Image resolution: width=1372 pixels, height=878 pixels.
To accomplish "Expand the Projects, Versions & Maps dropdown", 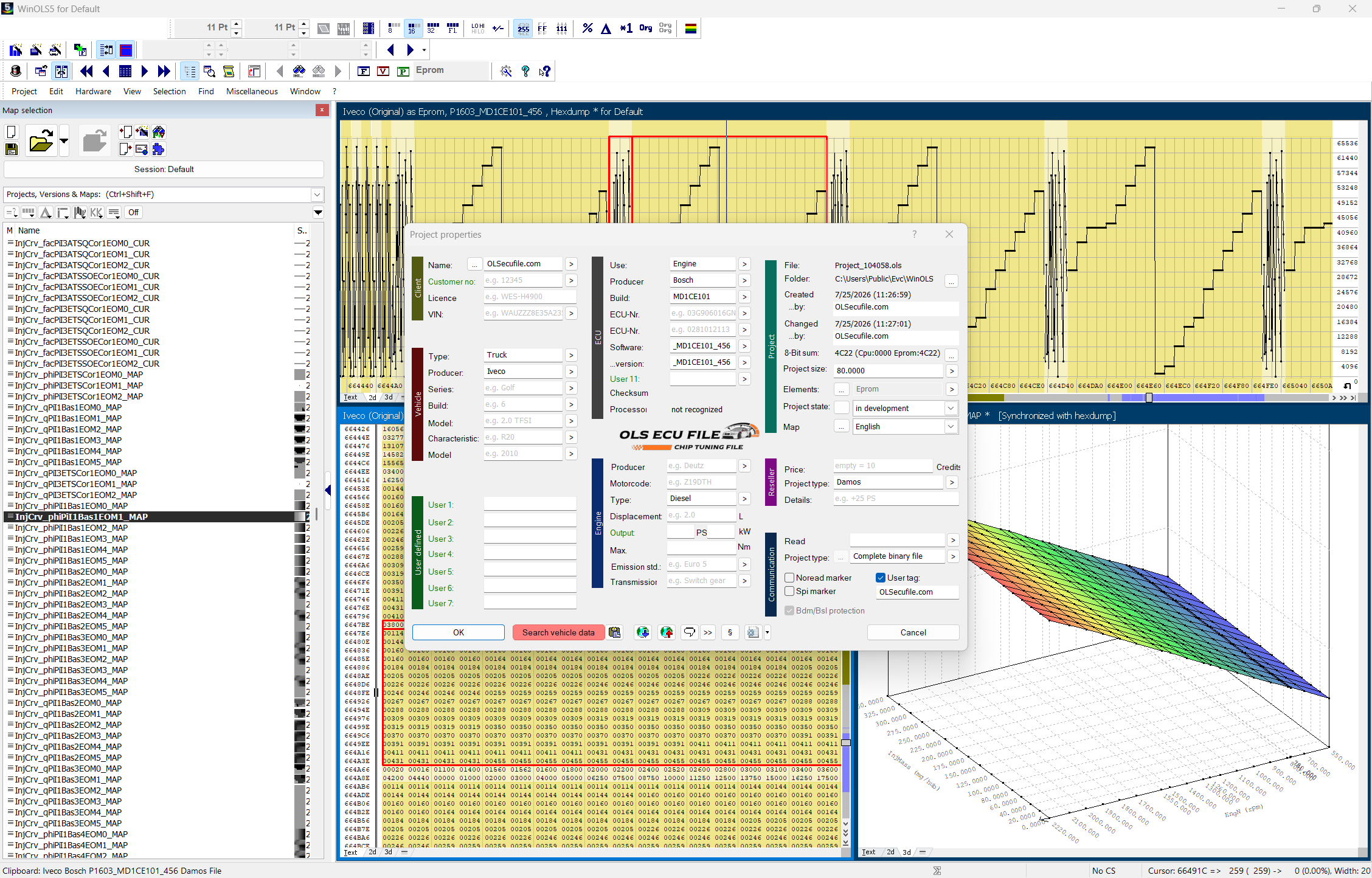I will (x=317, y=195).
